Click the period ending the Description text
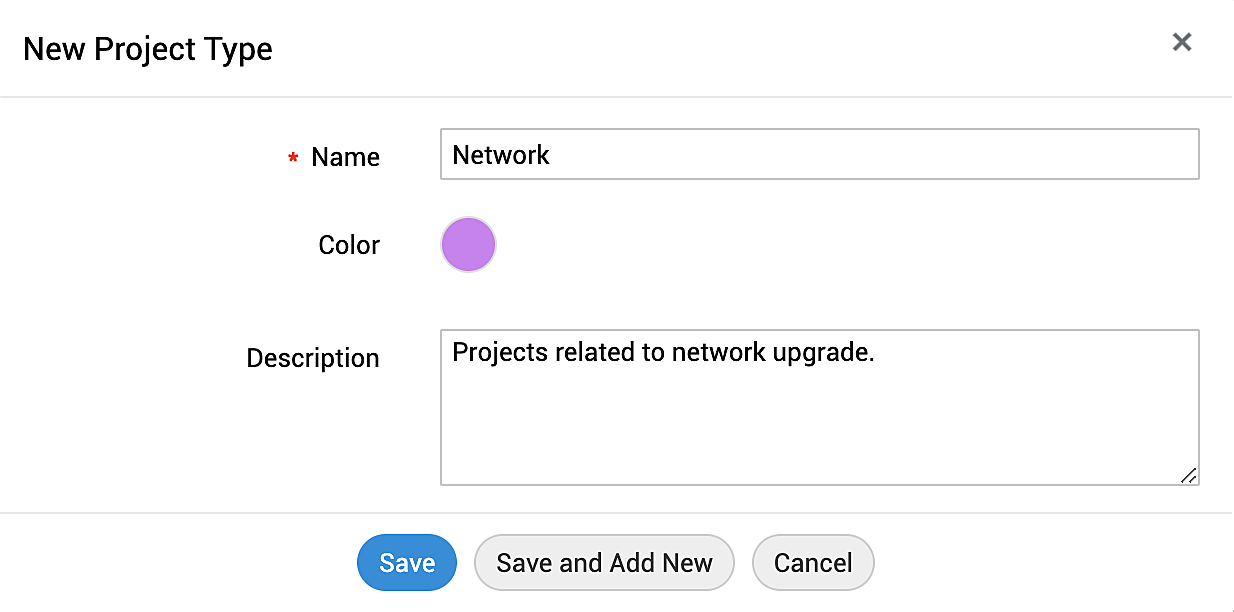Screen dimensions: 1234x612 tap(872, 357)
